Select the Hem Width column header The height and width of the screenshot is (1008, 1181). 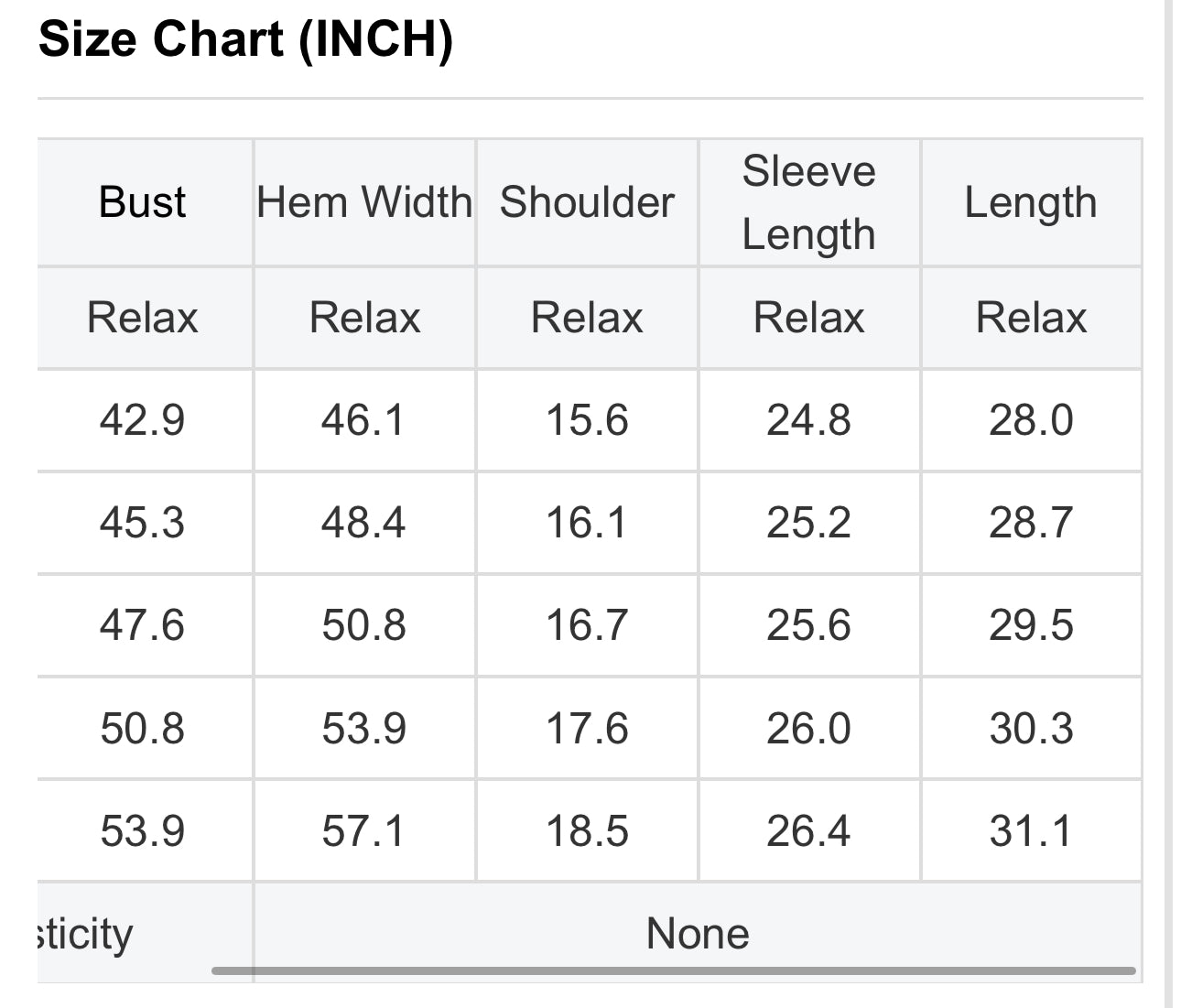point(364,202)
